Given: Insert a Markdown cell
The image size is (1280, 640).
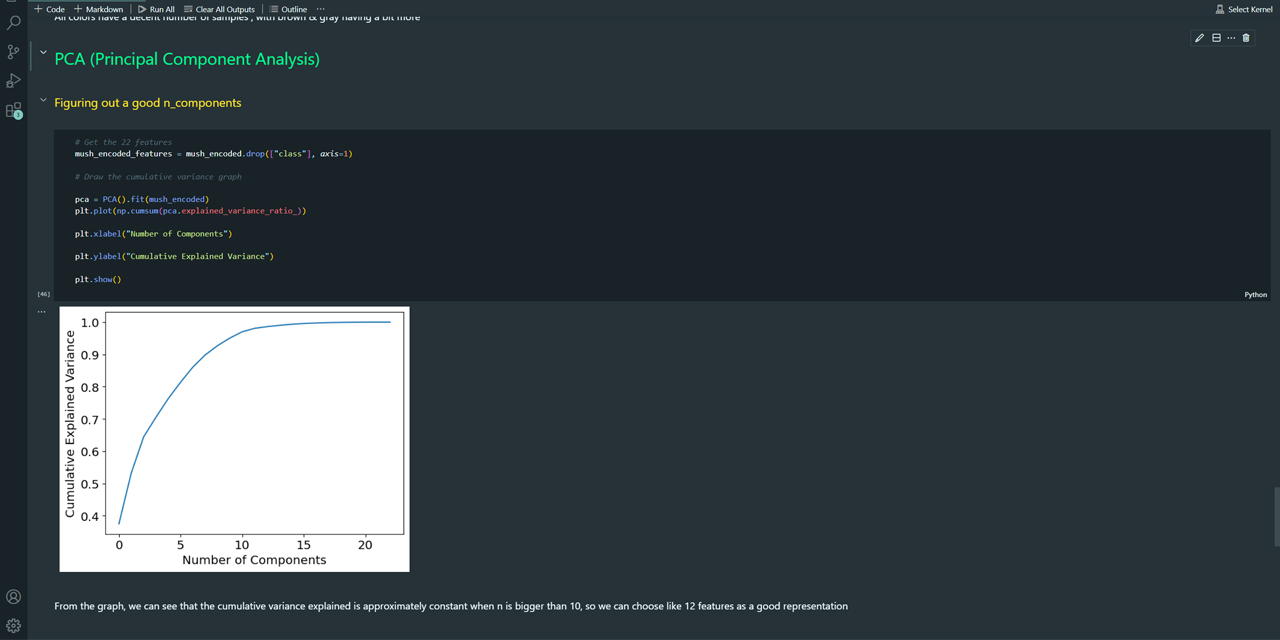Looking at the screenshot, I should (x=99, y=9).
